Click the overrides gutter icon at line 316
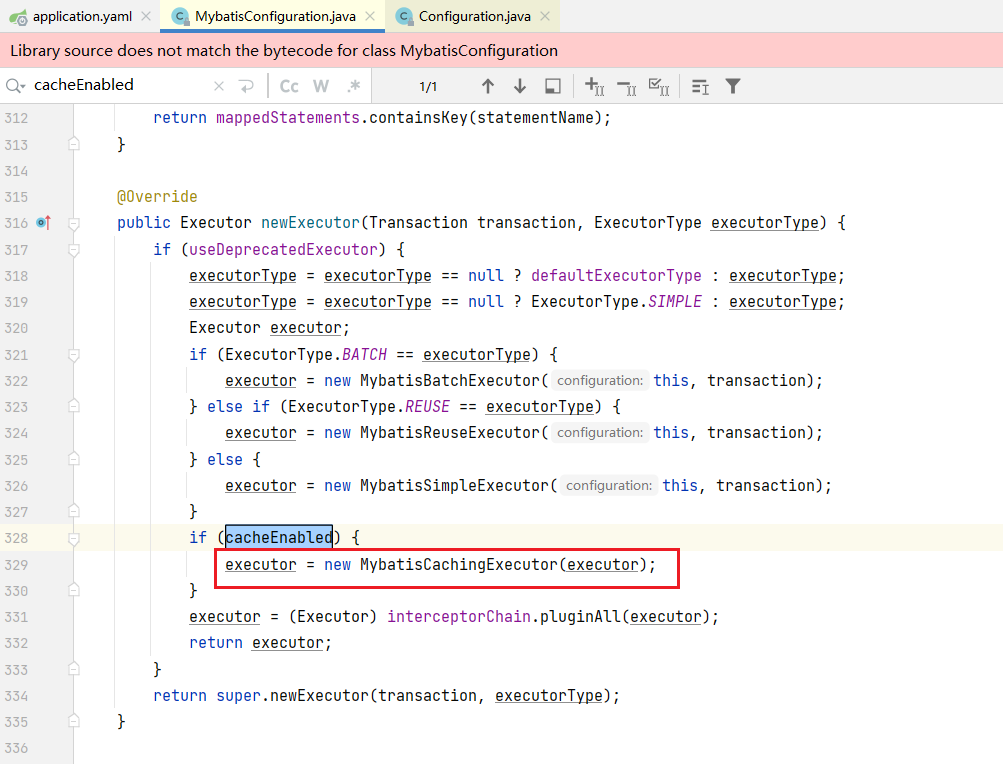 [43, 223]
